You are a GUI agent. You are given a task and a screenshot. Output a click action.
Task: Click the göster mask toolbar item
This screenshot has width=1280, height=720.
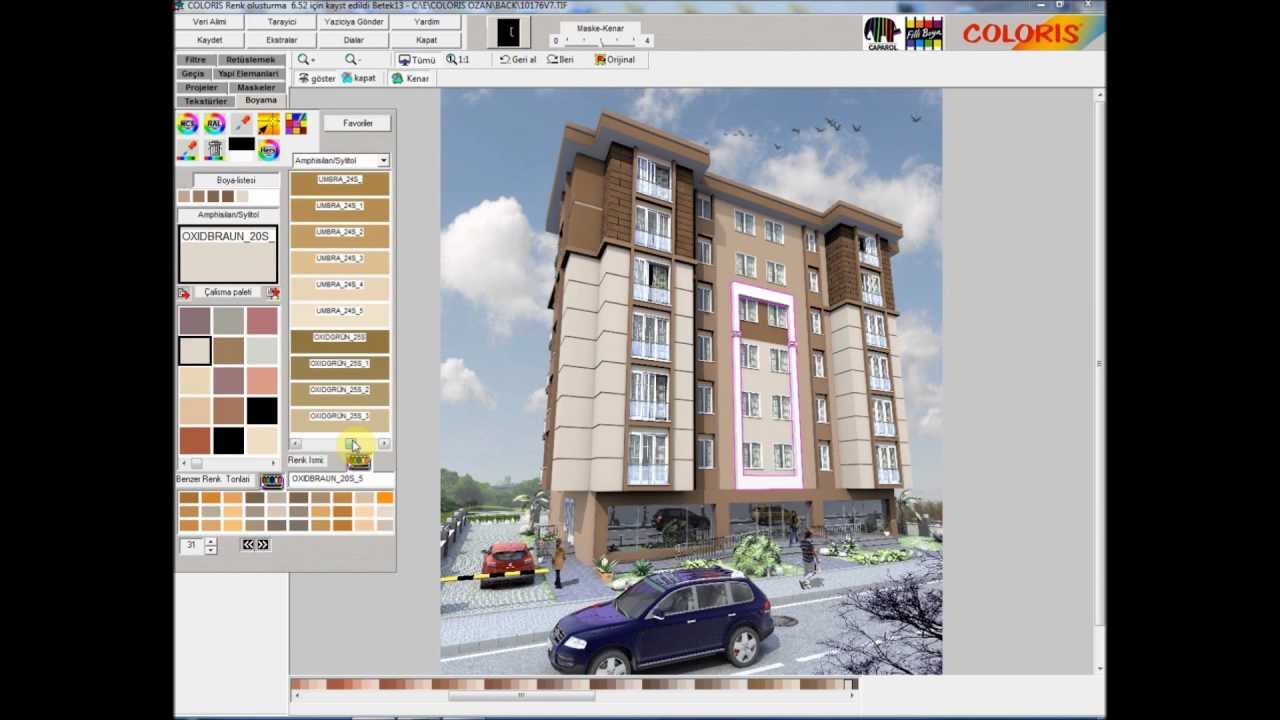coord(316,78)
